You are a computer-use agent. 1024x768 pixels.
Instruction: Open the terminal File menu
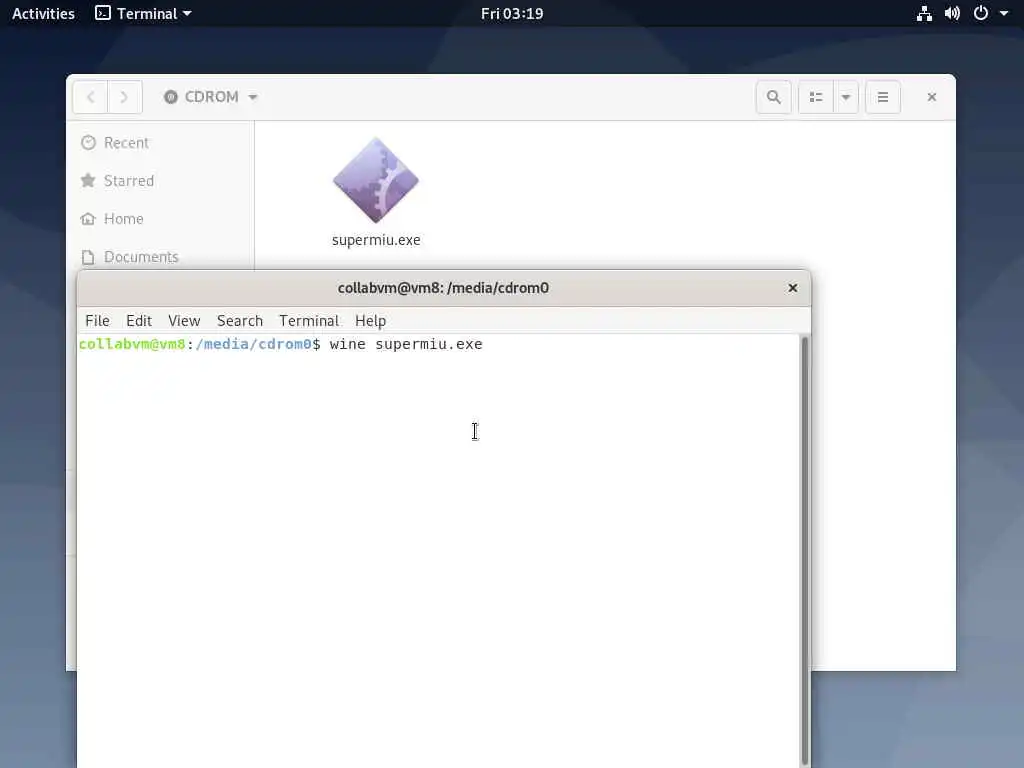[97, 321]
